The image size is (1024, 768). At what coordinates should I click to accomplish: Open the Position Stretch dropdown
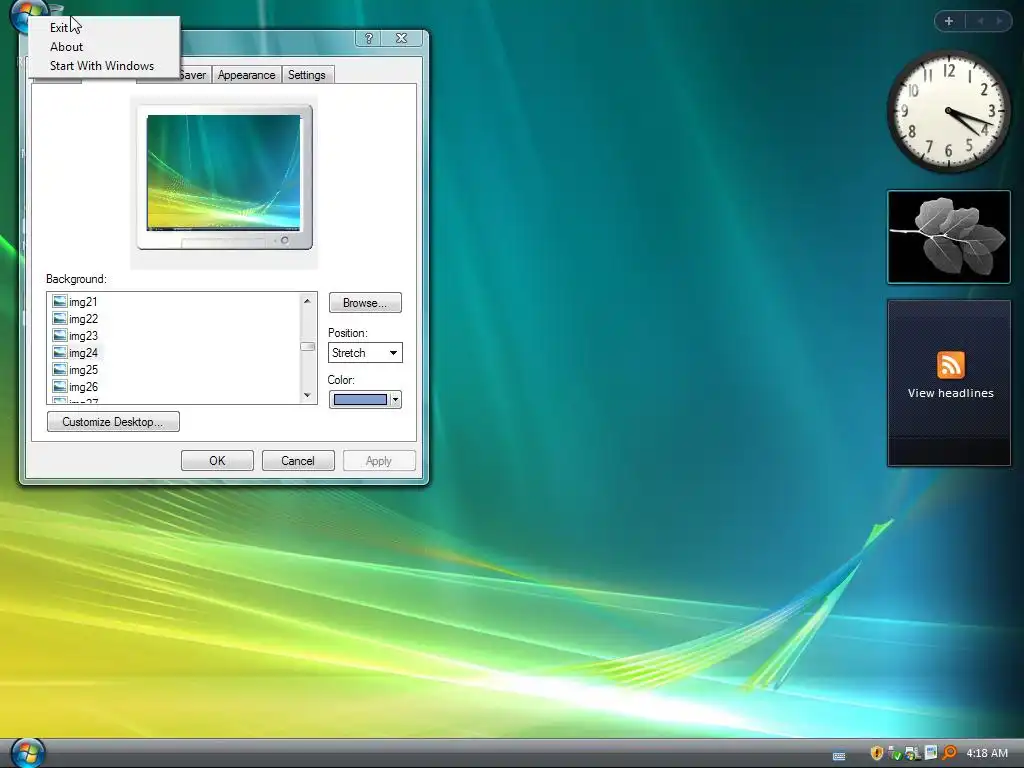pyautogui.click(x=365, y=353)
